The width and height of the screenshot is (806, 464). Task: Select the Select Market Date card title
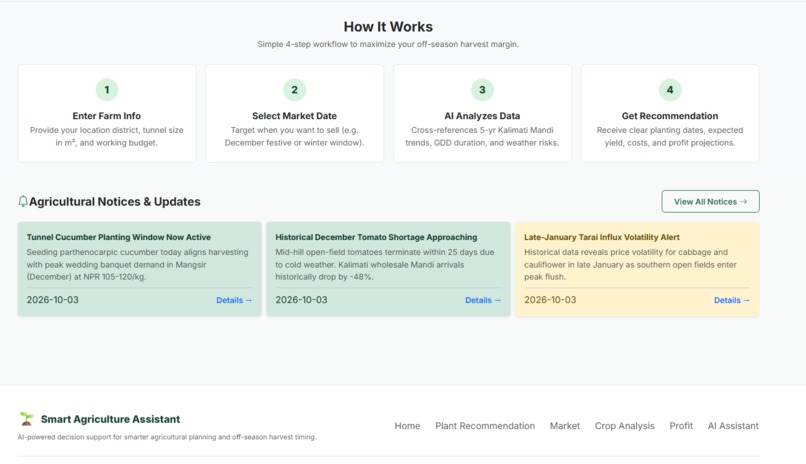click(x=295, y=116)
